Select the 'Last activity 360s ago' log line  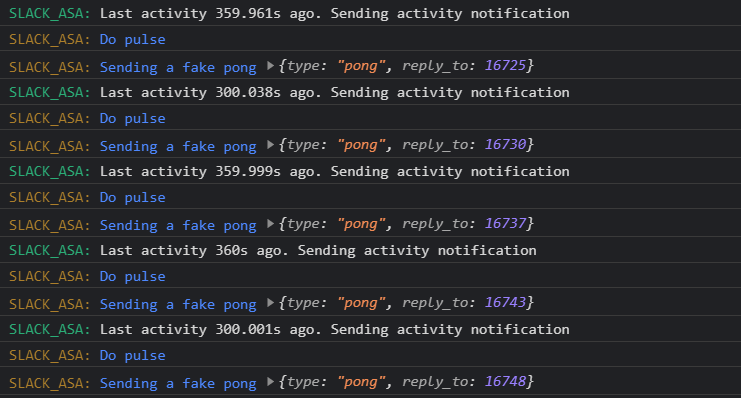370,250
